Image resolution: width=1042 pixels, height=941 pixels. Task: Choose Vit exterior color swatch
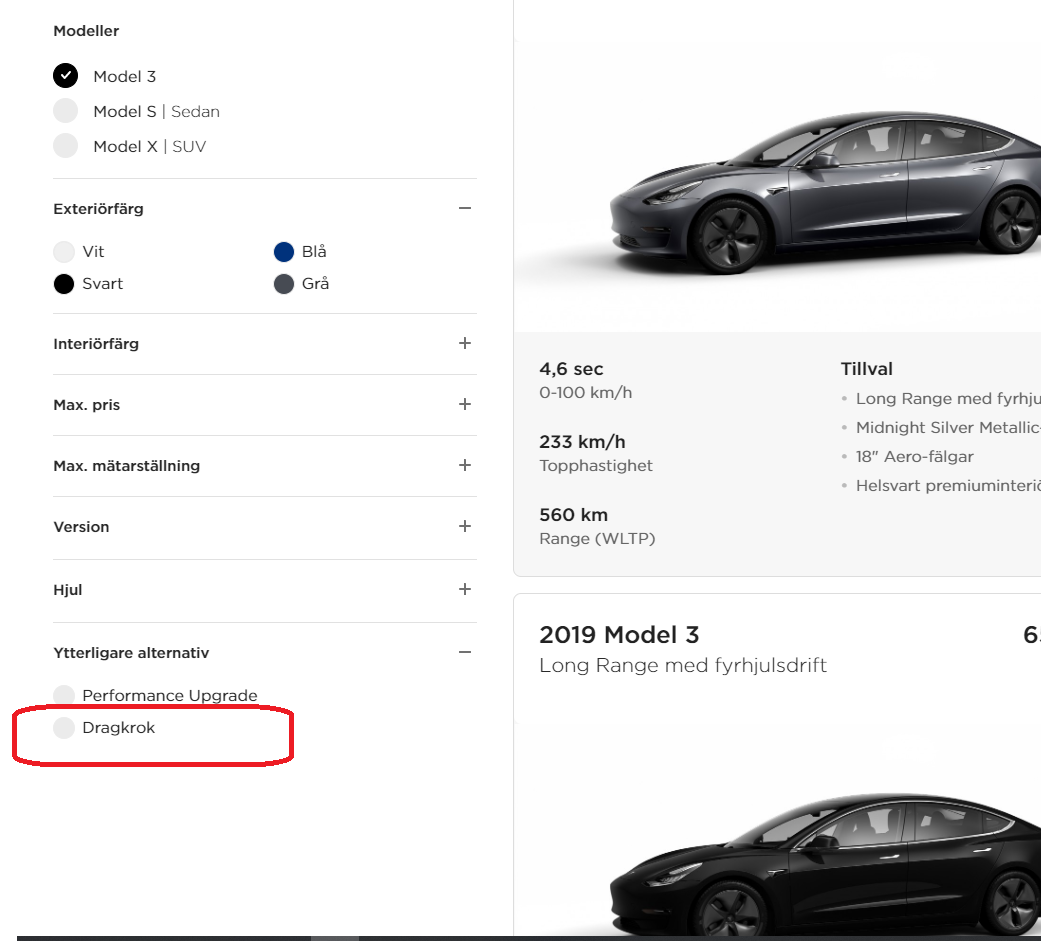click(x=64, y=252)
